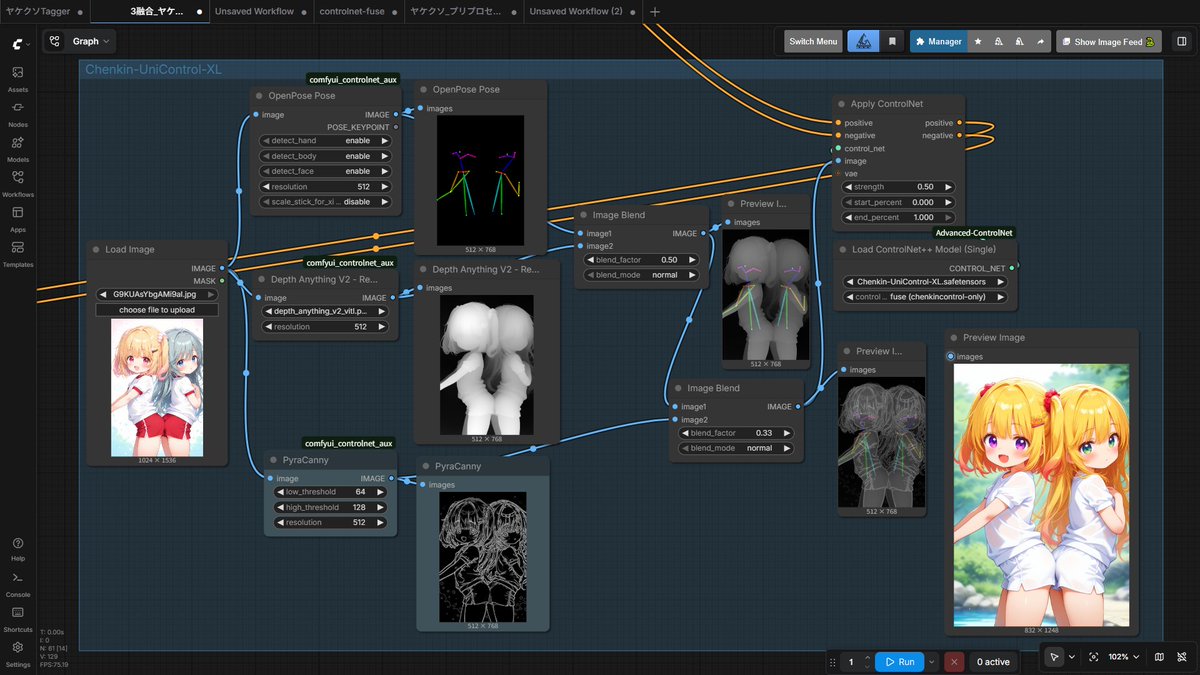Click Show Image Feed button
The image size is (1200, 675).
(x=1110, y=41)
